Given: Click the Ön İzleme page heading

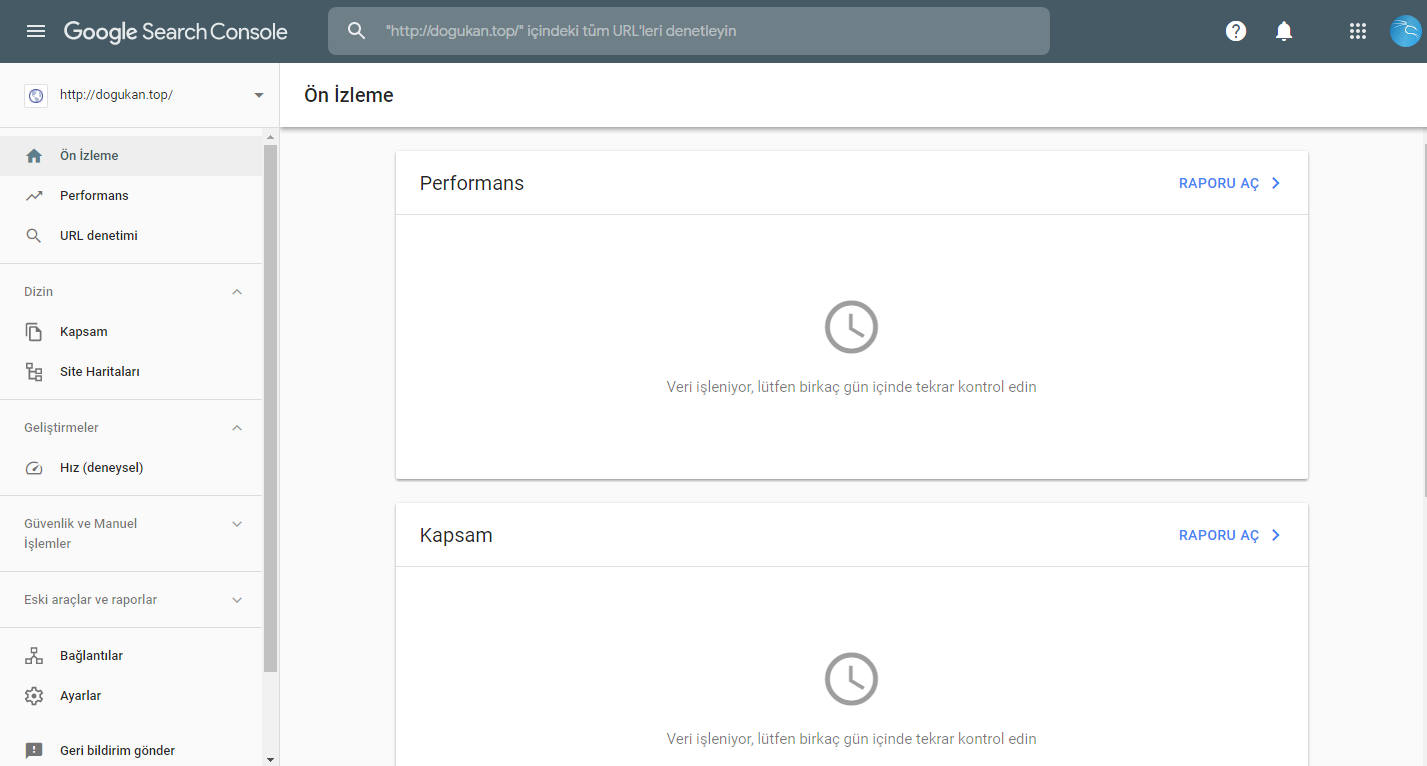Looking at the screenshot, I should tap(349, 96).
